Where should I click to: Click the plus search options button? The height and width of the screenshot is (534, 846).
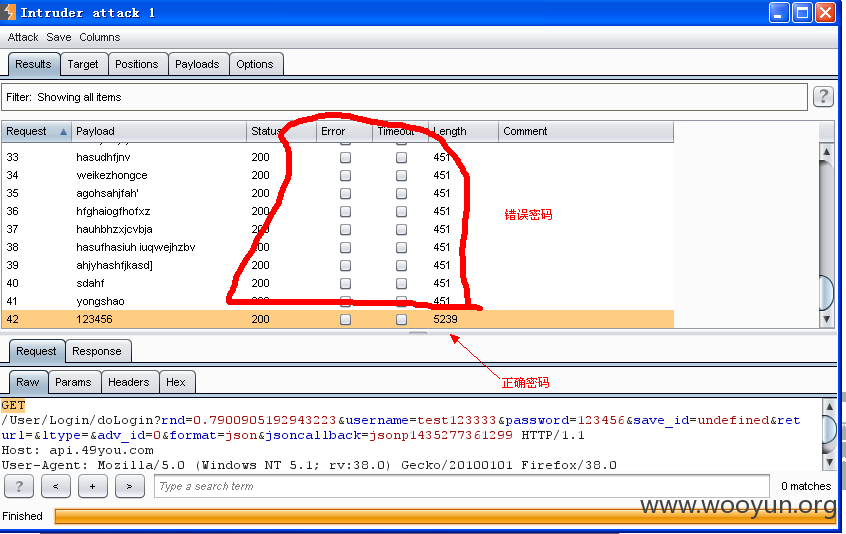point(92,486)
